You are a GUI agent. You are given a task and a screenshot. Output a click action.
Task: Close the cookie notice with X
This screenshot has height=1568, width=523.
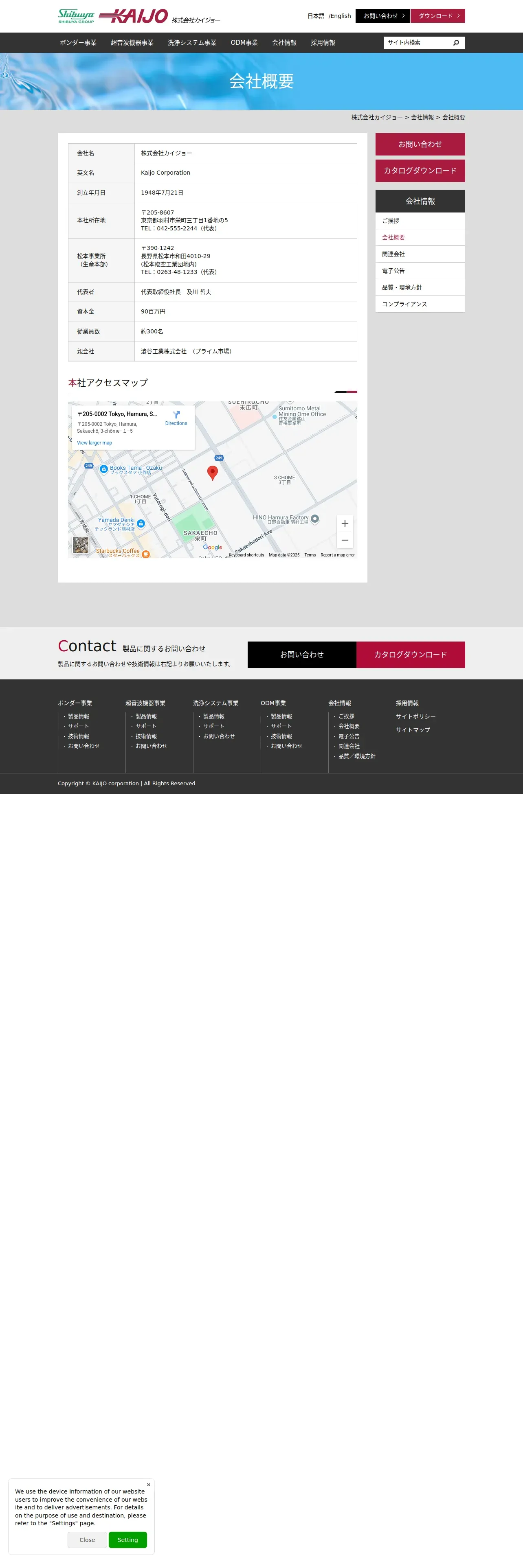(x=149, y=1485)
